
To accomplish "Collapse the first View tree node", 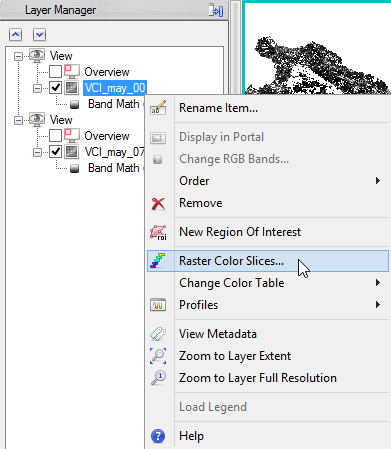I will pos(18,56).
